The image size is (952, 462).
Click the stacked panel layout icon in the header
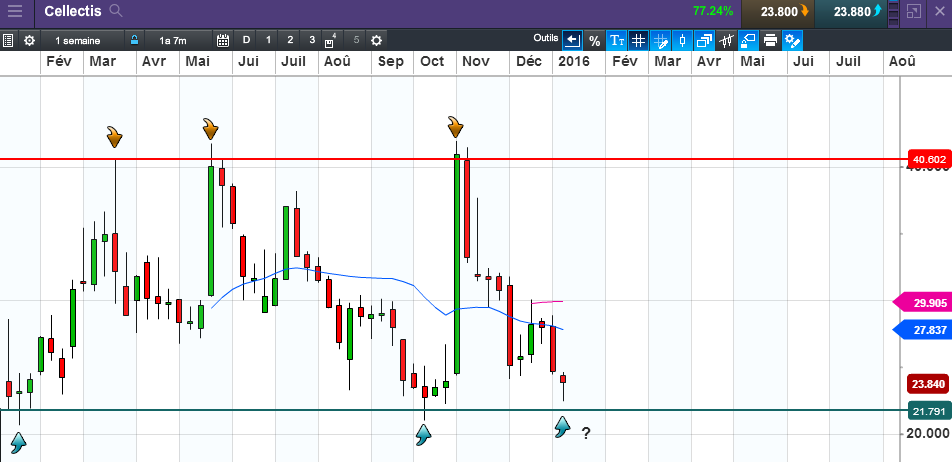(892, 11)
